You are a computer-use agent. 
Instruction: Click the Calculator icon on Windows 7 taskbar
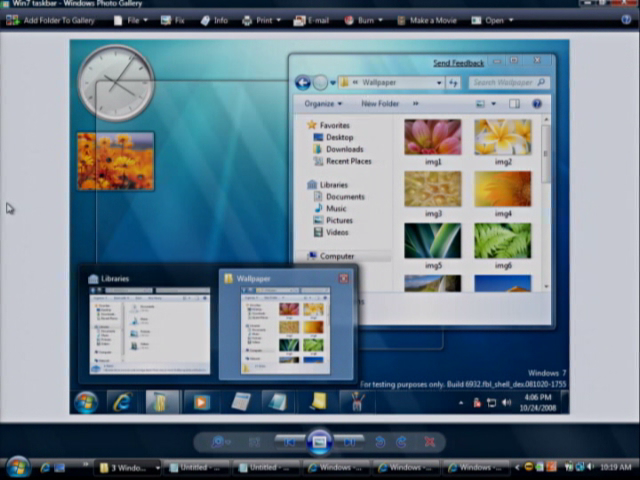pos(240,402)
